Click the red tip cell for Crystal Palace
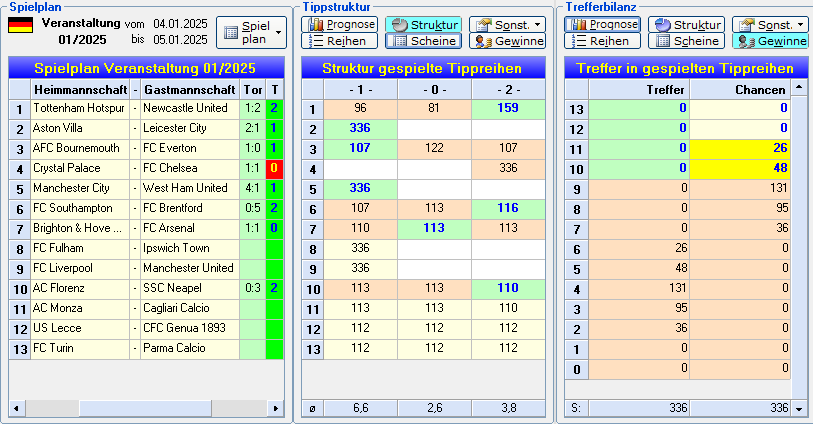Image resolution: width=813 pixels, height=424 pixels. tap(274, 168)
